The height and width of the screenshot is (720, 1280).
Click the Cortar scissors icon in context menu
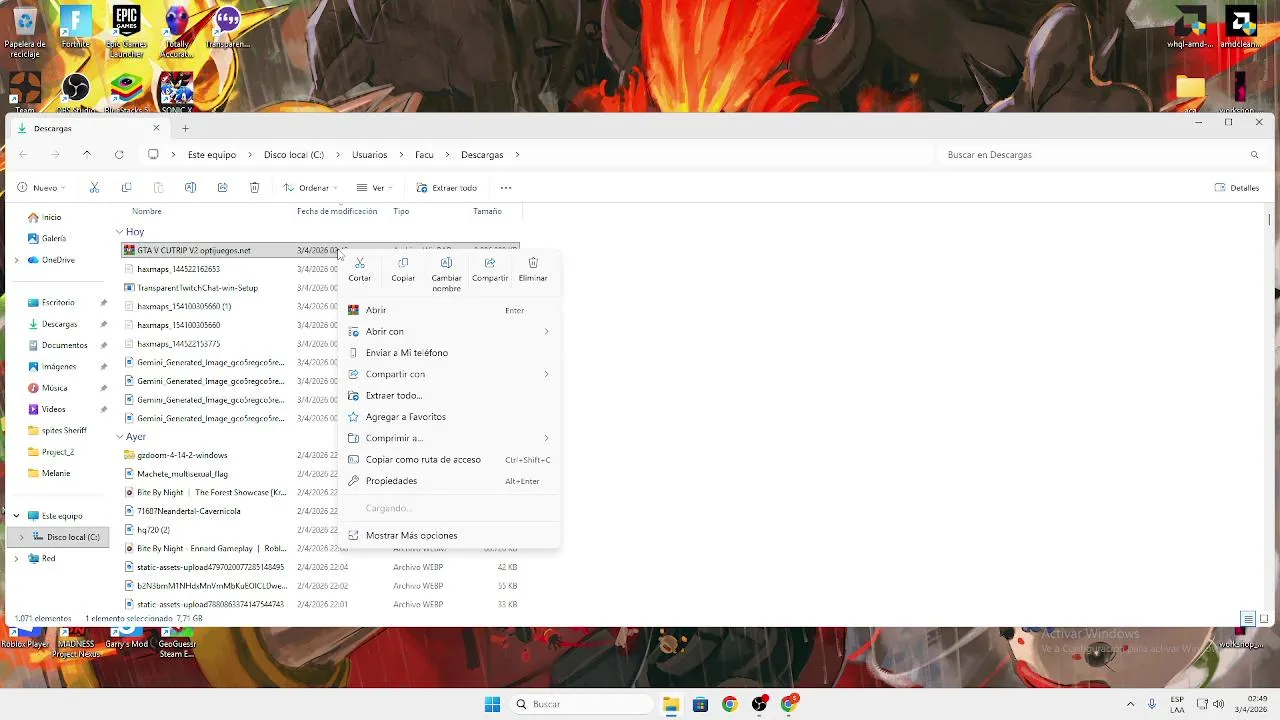point(360,263)
